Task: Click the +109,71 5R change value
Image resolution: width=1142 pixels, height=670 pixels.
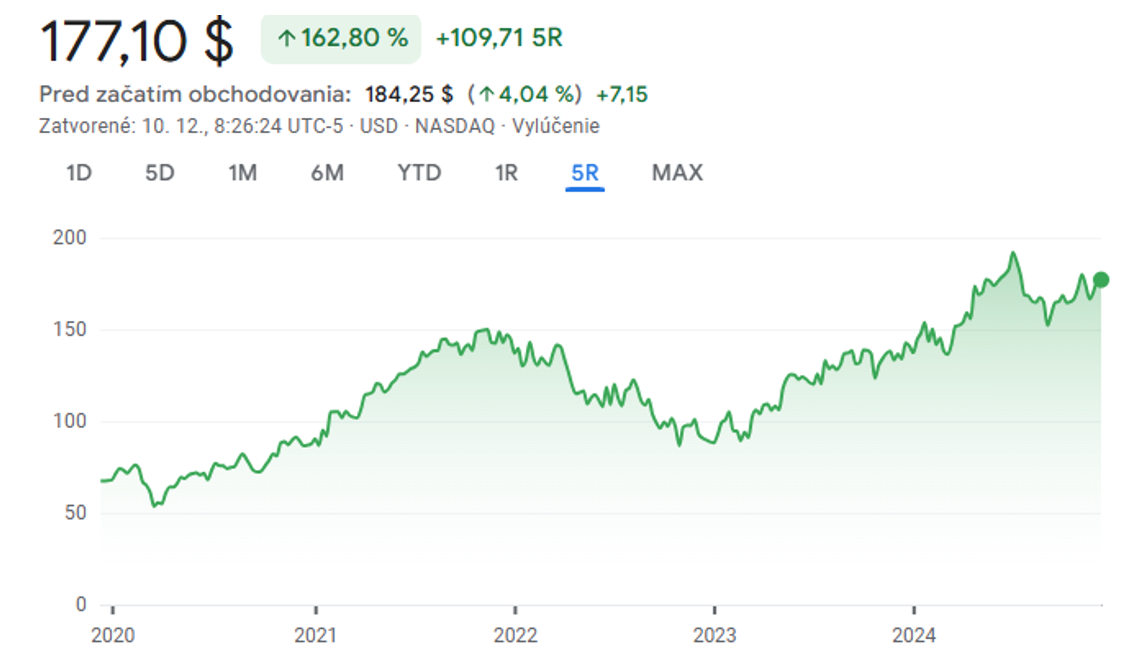Action: point(499,39)
